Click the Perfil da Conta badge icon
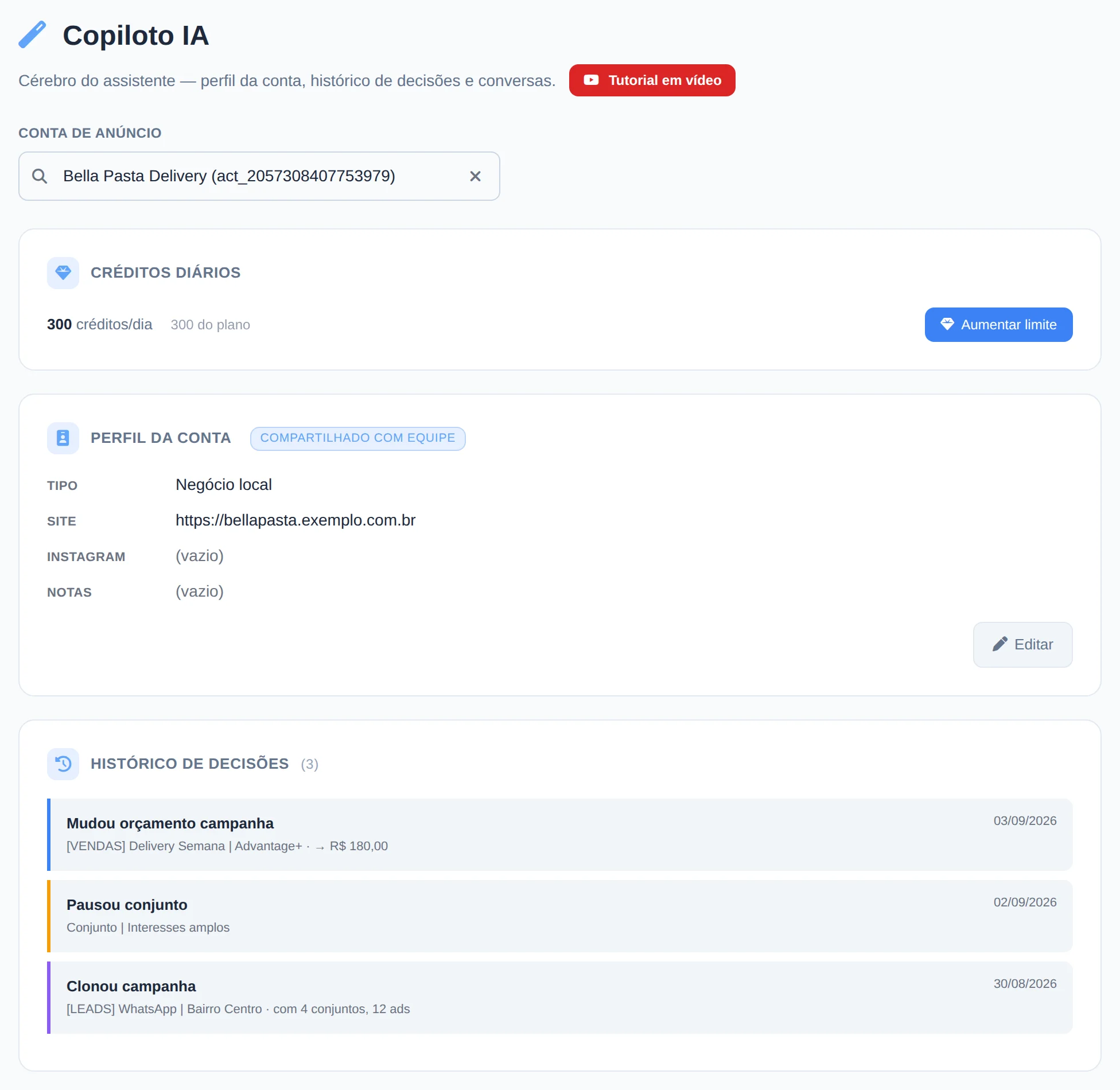 click(x=63, y=438)
